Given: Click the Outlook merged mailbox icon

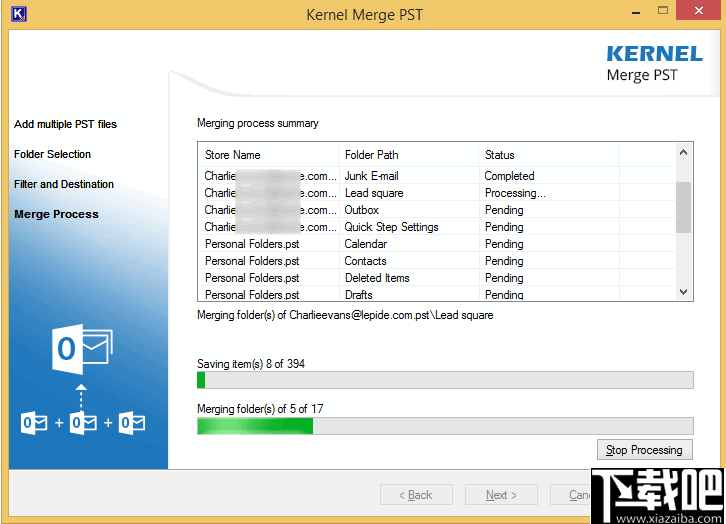Looking at the screenshot, I should pyautogui.click(x=82, y=349).
